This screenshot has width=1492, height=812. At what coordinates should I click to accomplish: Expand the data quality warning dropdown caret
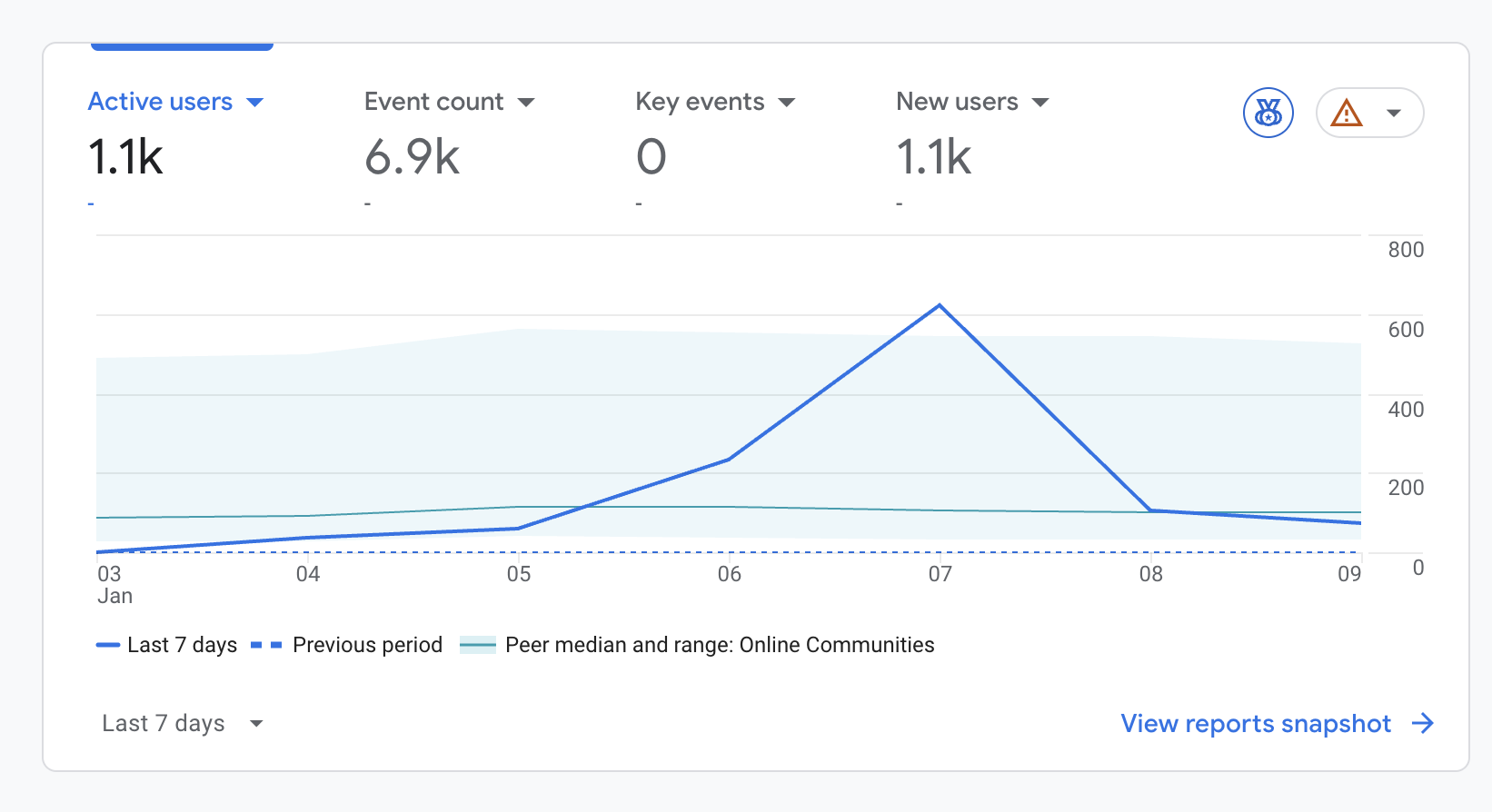pos(1393,114)
